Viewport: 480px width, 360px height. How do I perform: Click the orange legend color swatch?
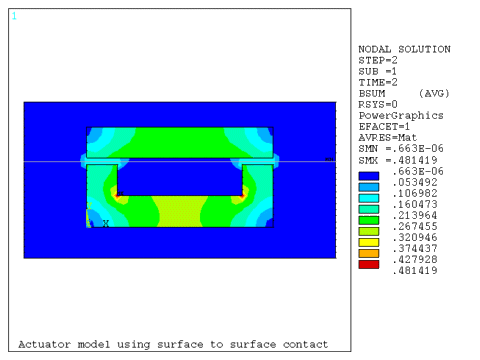tap(369, 253)
